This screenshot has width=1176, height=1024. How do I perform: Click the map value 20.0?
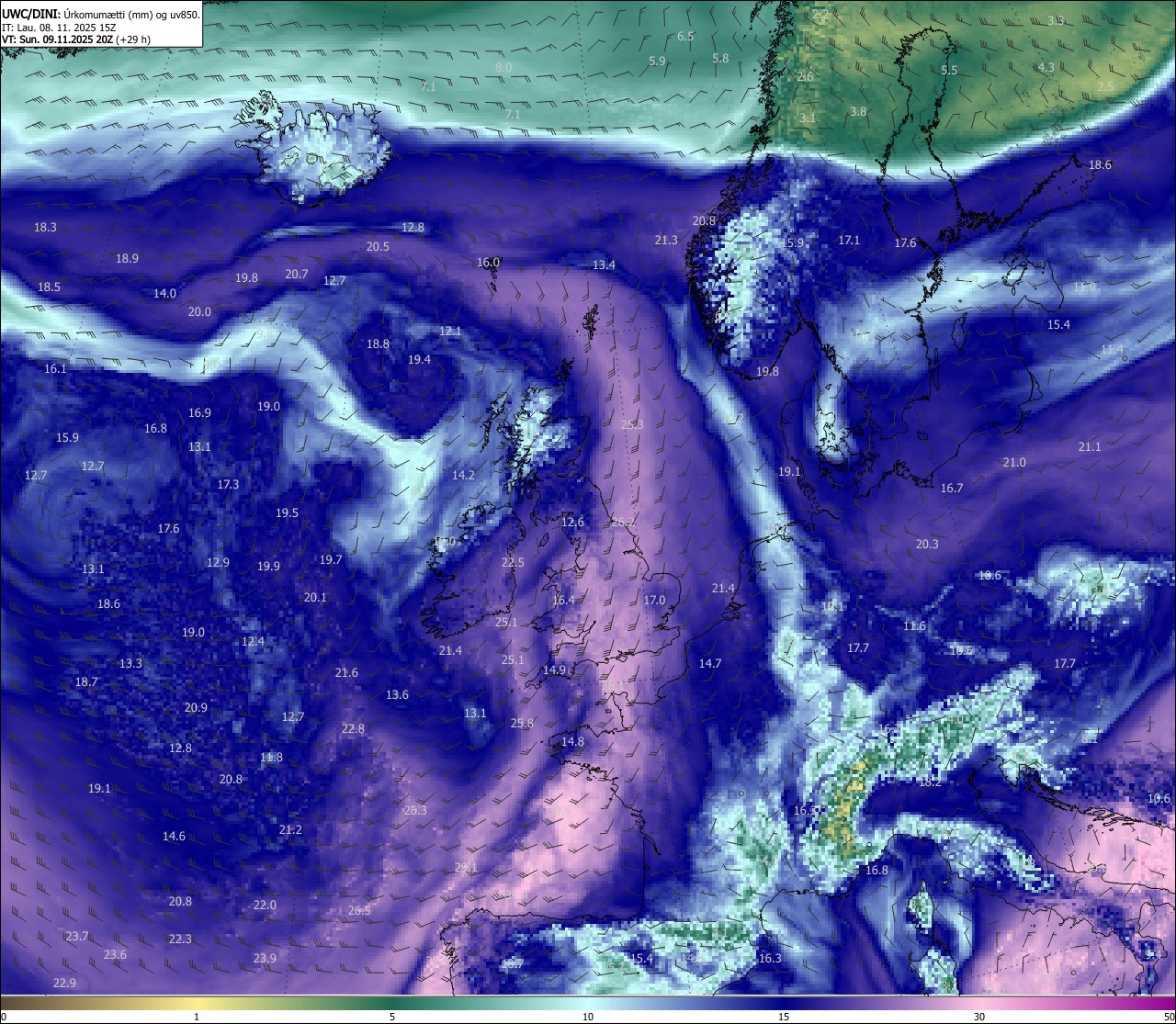[199, 312]
